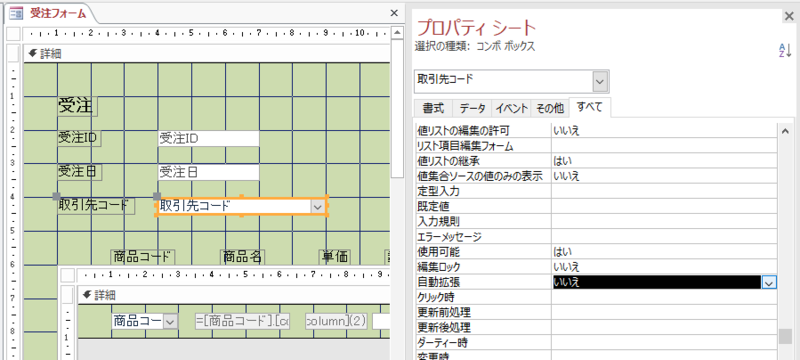This screenshot has width=800, height=360.
Task: Click the 値リストの編集の許可 property value
Action: [664, 131]
